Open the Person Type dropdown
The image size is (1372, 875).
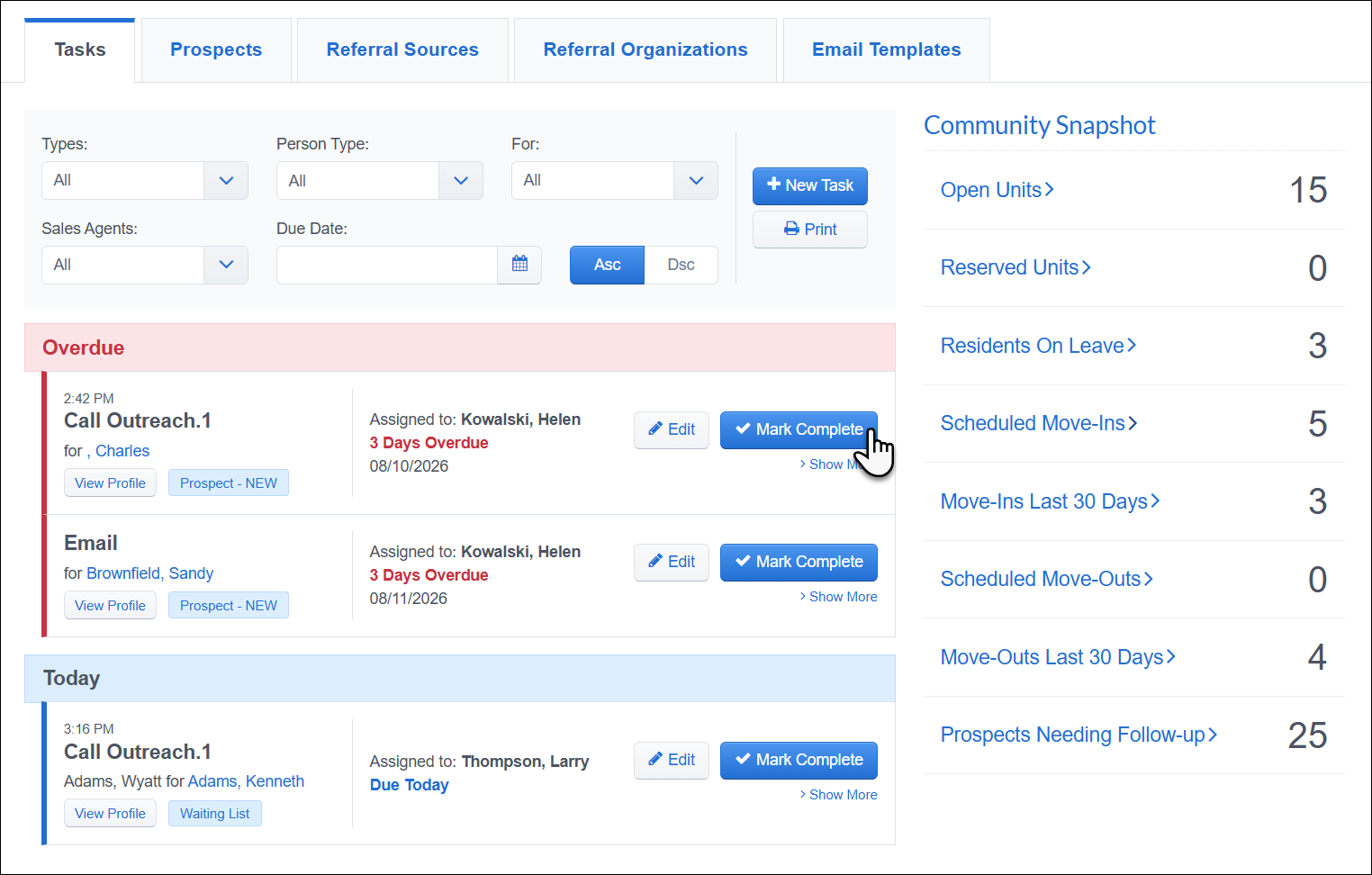[380, 181]
